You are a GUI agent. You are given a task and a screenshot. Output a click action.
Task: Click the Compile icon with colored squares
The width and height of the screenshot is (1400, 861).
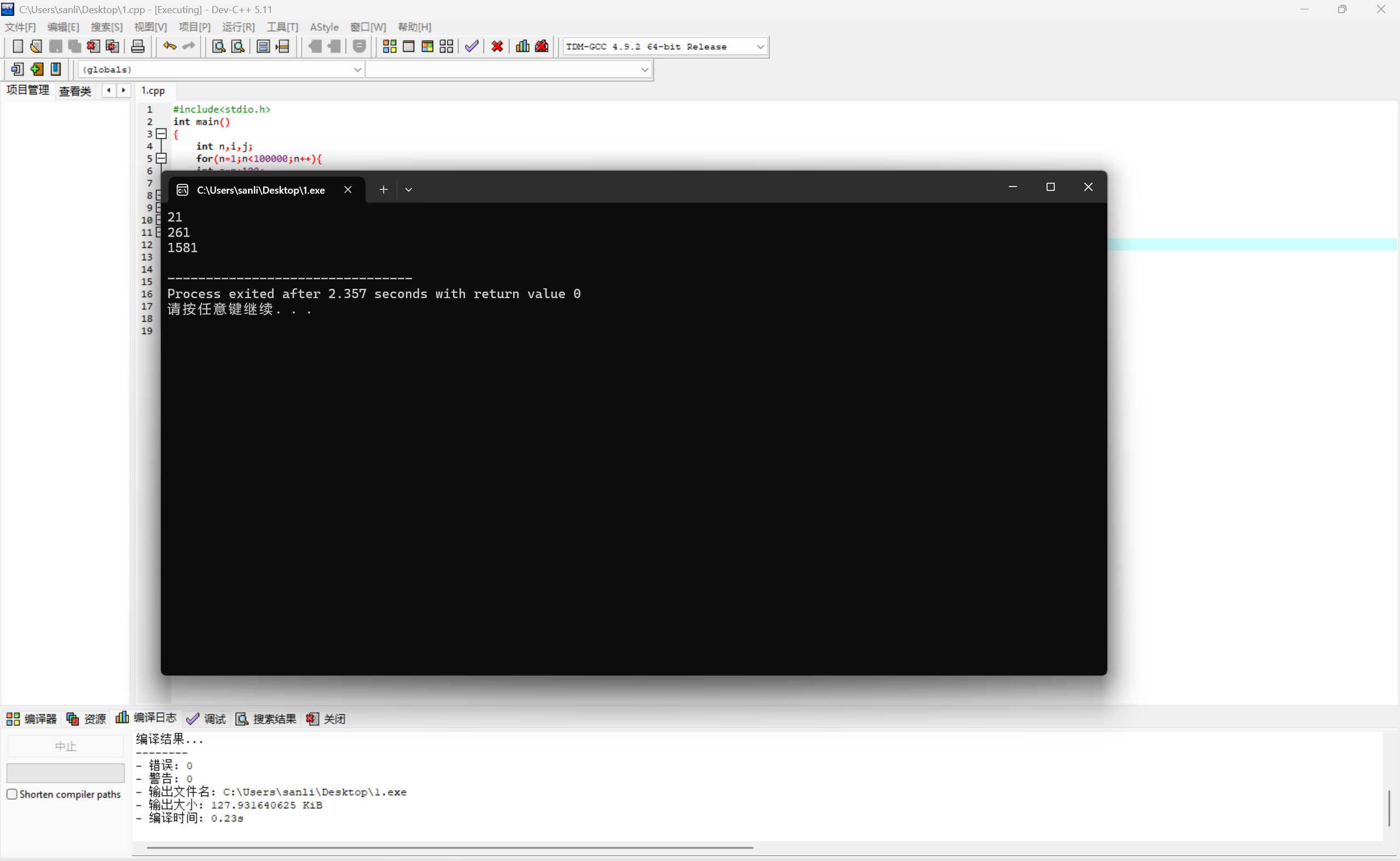390,46
